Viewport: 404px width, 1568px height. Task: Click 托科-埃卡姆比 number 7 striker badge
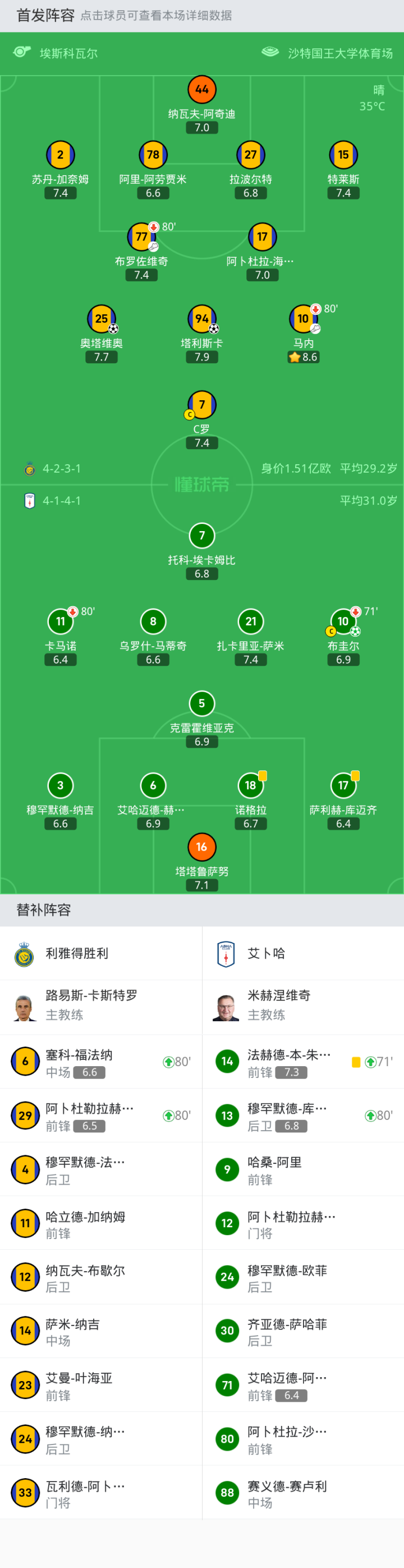(202, 536)
